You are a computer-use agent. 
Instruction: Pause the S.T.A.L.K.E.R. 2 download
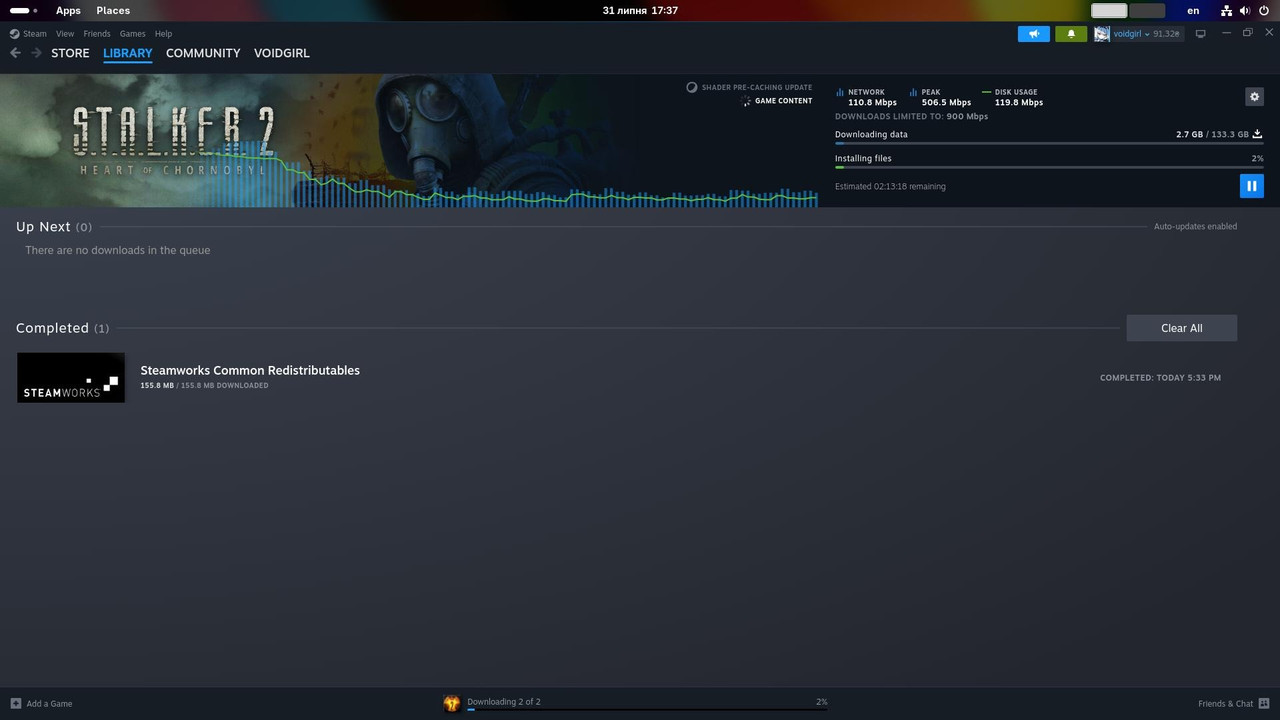point(1251,186)
